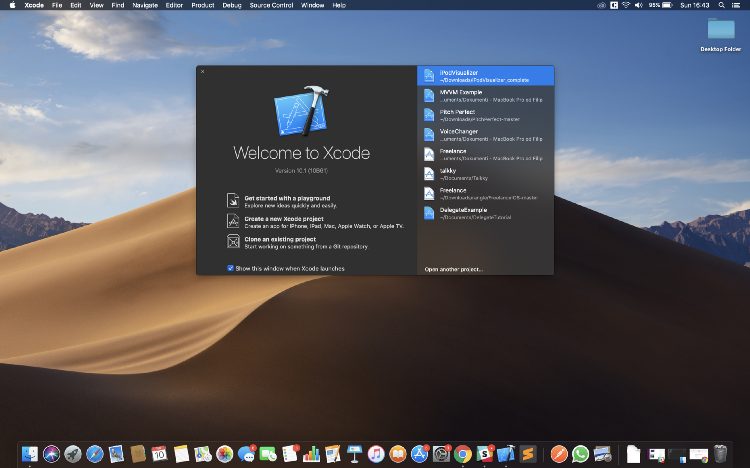Image resolution: width=750 pixels, height=468 pixels.
Task: Click the Spotlight search magnifier icon
Action: point(721,5)
